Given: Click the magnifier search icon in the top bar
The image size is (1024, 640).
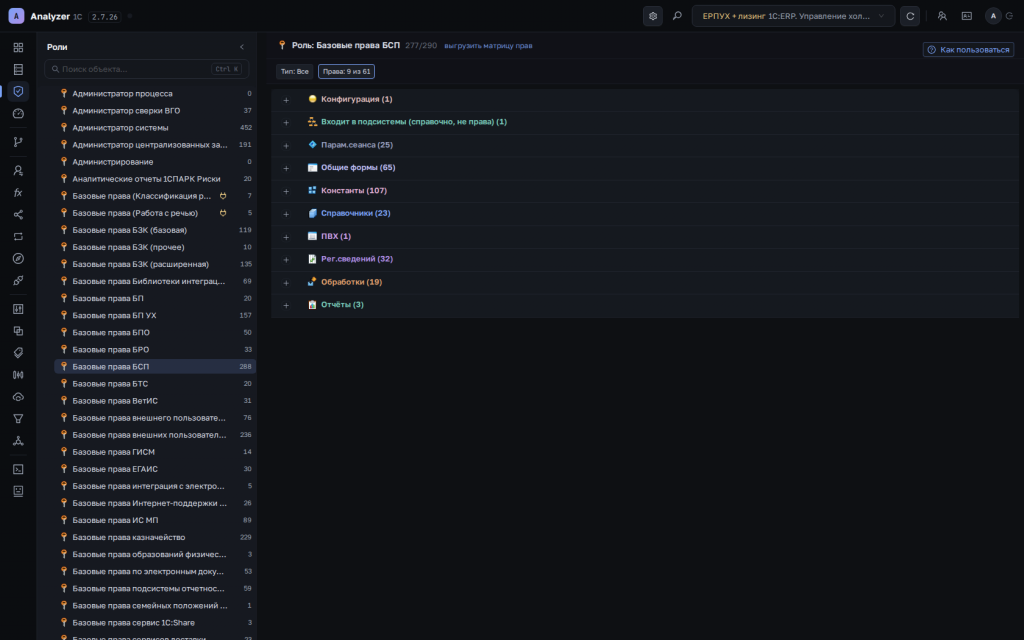Looking at the screenshot, I should [x=677, y=16].
